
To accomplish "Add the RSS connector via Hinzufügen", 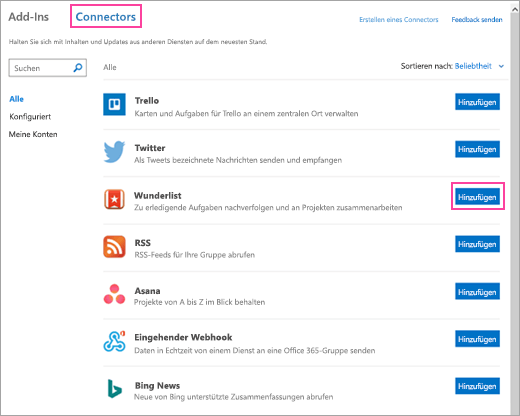I will click(477, 244).
